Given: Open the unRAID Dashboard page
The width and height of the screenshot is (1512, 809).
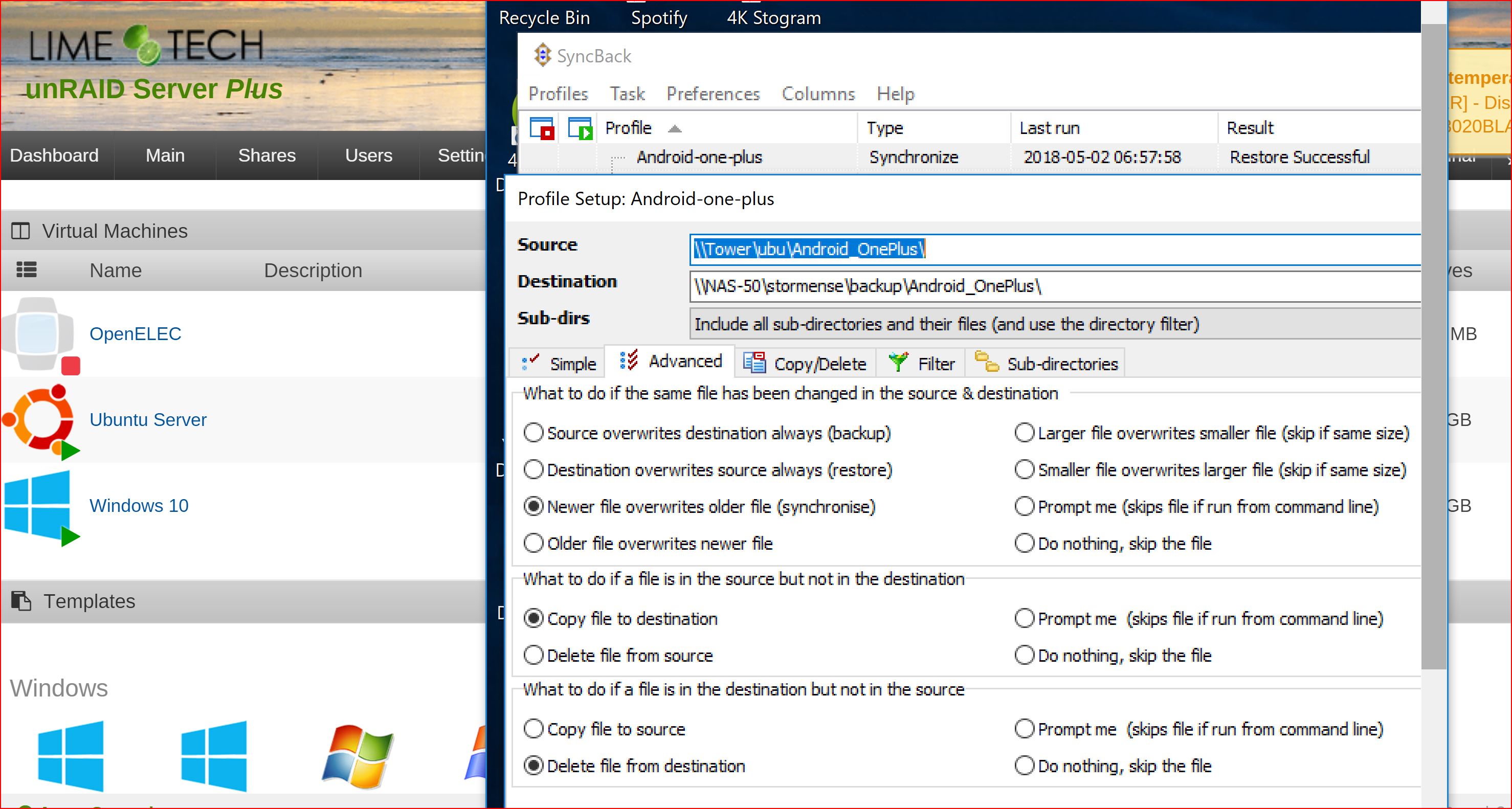Looking at the screenshot, I should [55, 155].
